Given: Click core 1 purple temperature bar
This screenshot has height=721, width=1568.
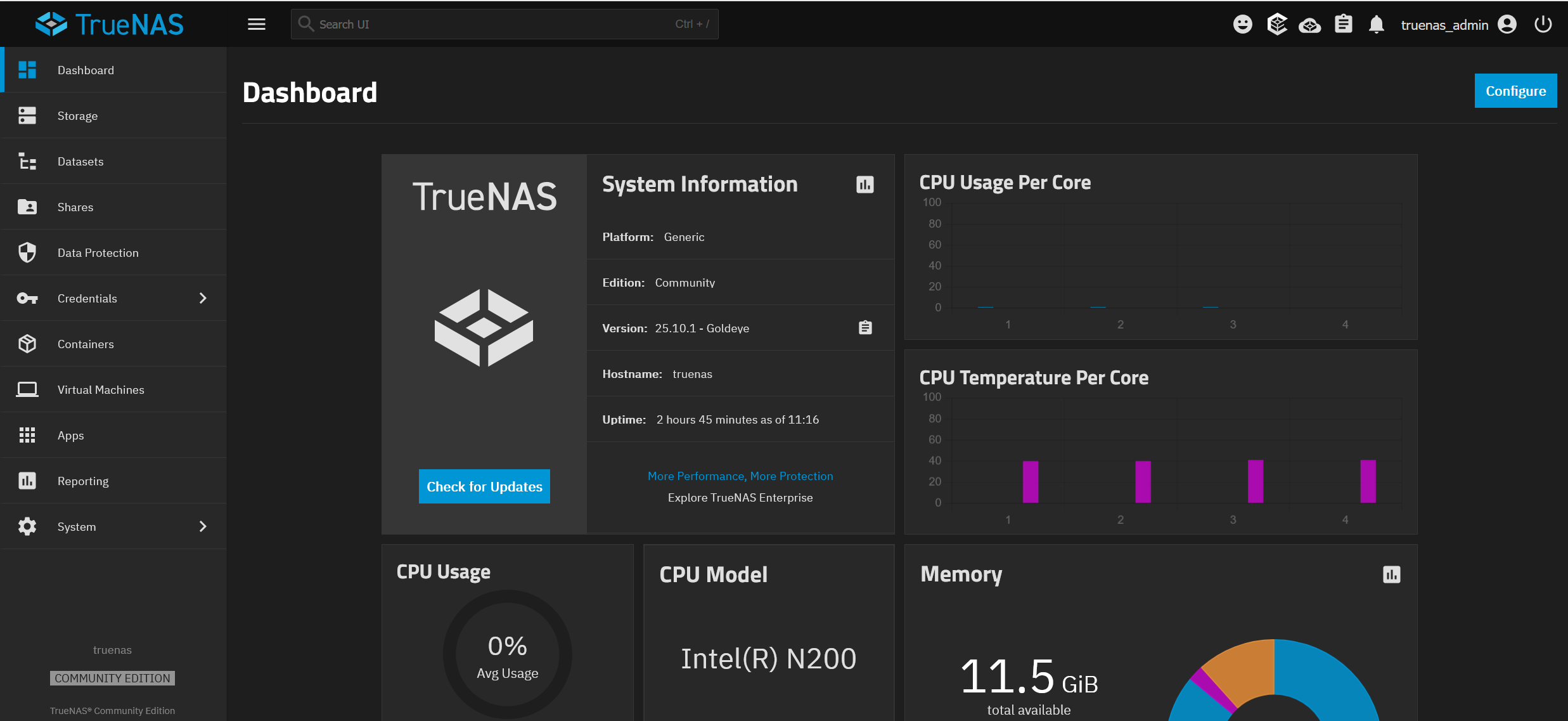Looking at the screenshot, I should tap(1030, 482).
